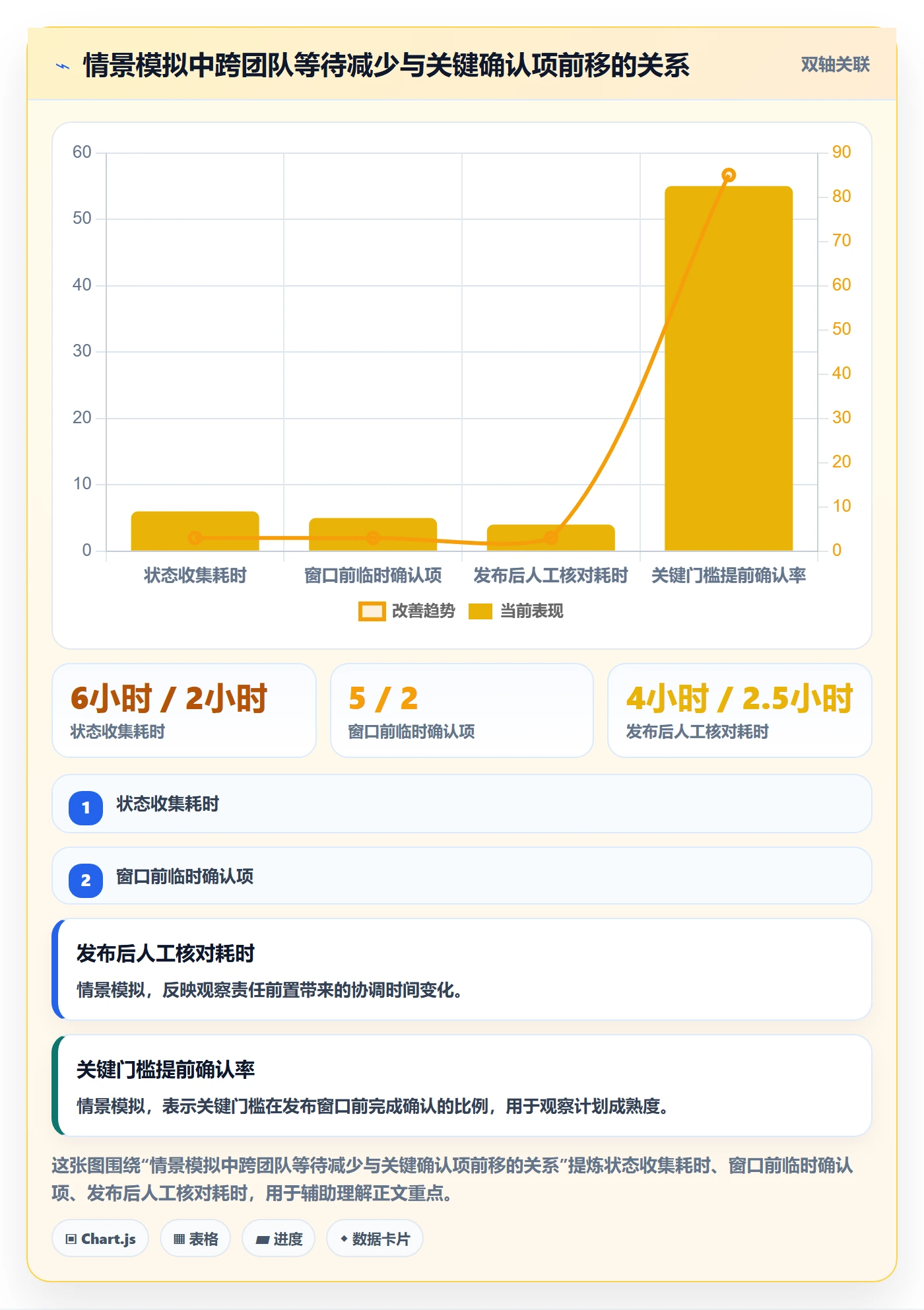
Task: Click the number 1 step badge
Action: click(x=86, y=808)
